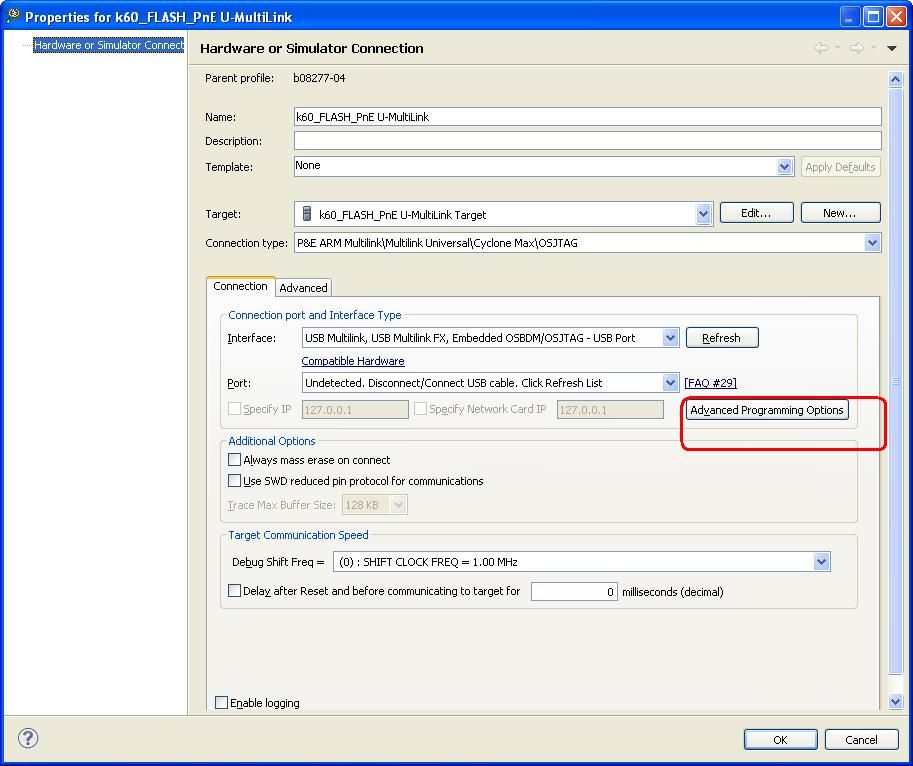Select Hardware or Simulator Connection tree item
913x766 pixels.
point(108,45)
